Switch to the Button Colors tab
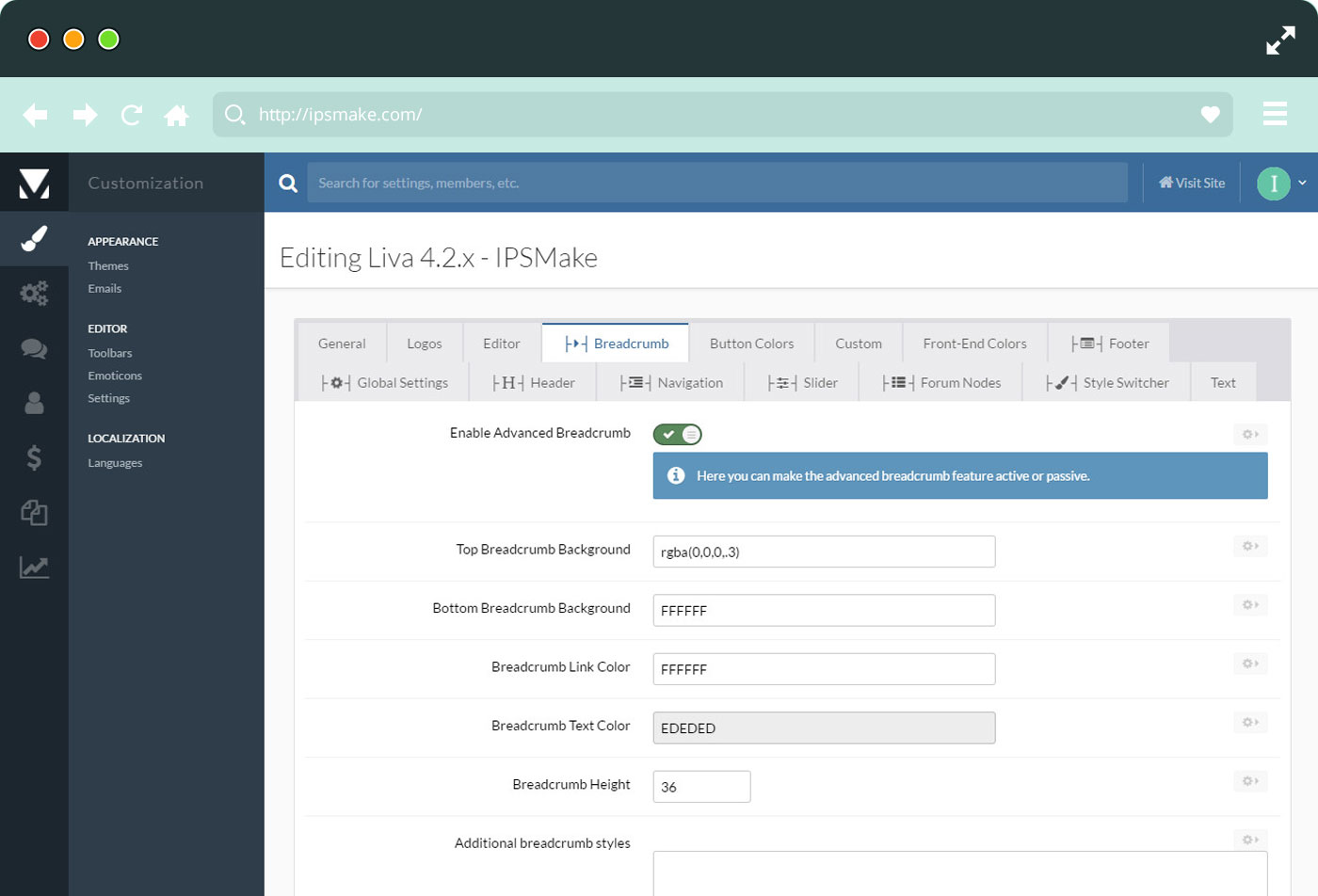The image size is (1318, 896). tap(751, 344)
